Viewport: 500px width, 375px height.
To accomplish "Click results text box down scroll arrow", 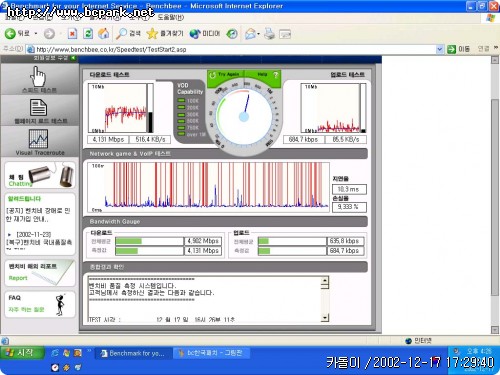I will tap(325, 318).
